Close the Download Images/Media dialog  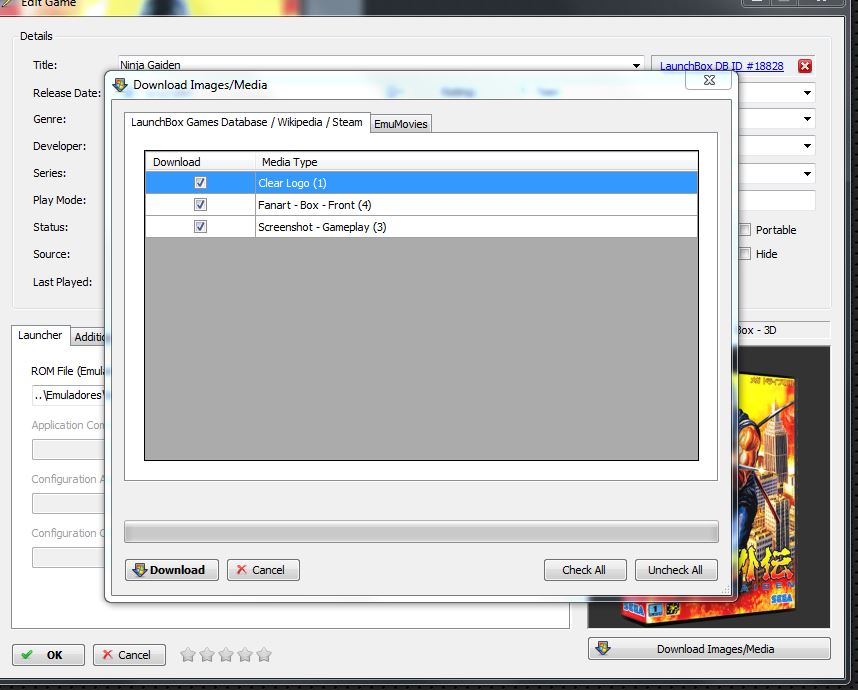[x=709, y=80]
